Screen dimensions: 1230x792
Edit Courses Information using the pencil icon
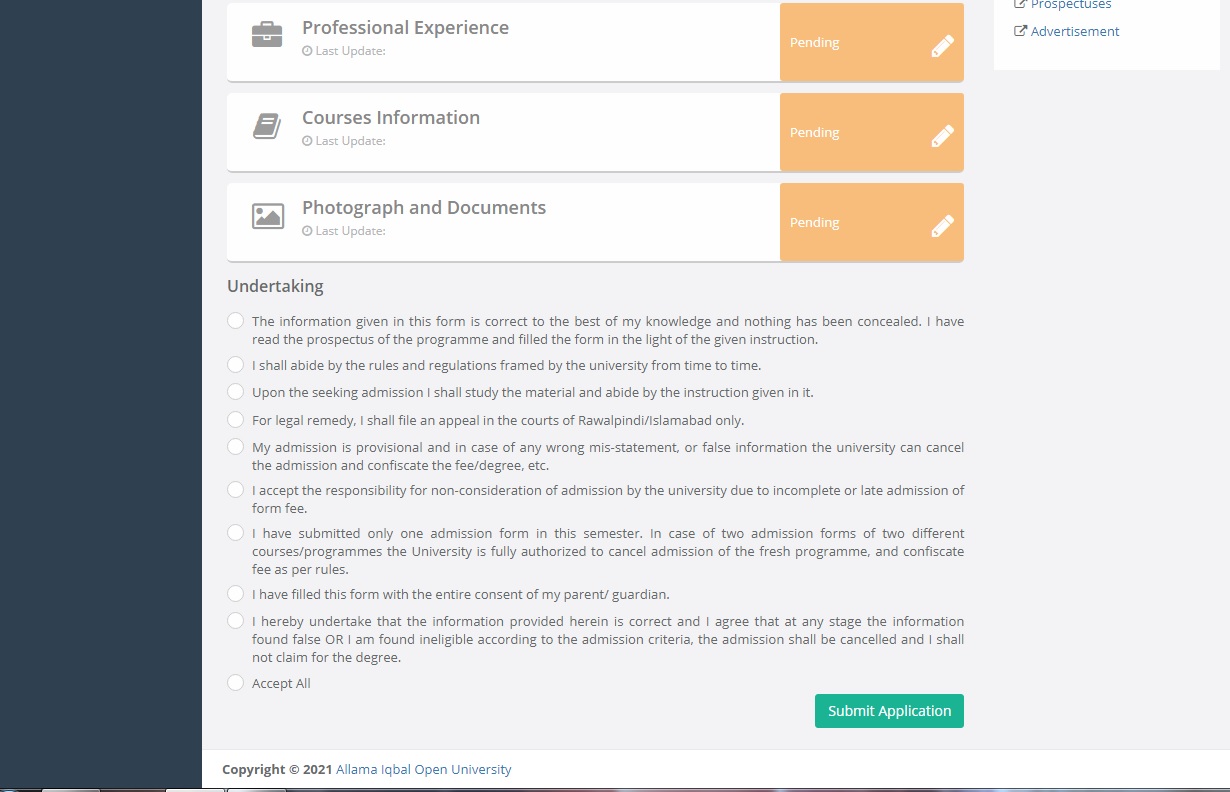point(942,136)
